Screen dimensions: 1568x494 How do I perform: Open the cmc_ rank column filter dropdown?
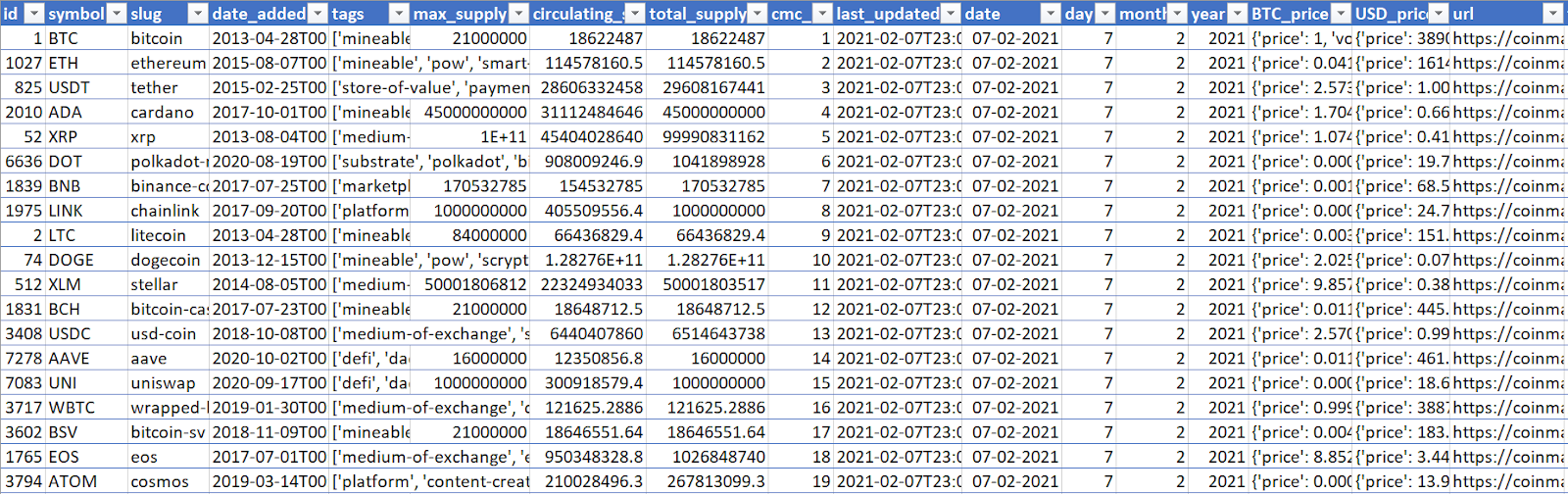tap(822, 14)
